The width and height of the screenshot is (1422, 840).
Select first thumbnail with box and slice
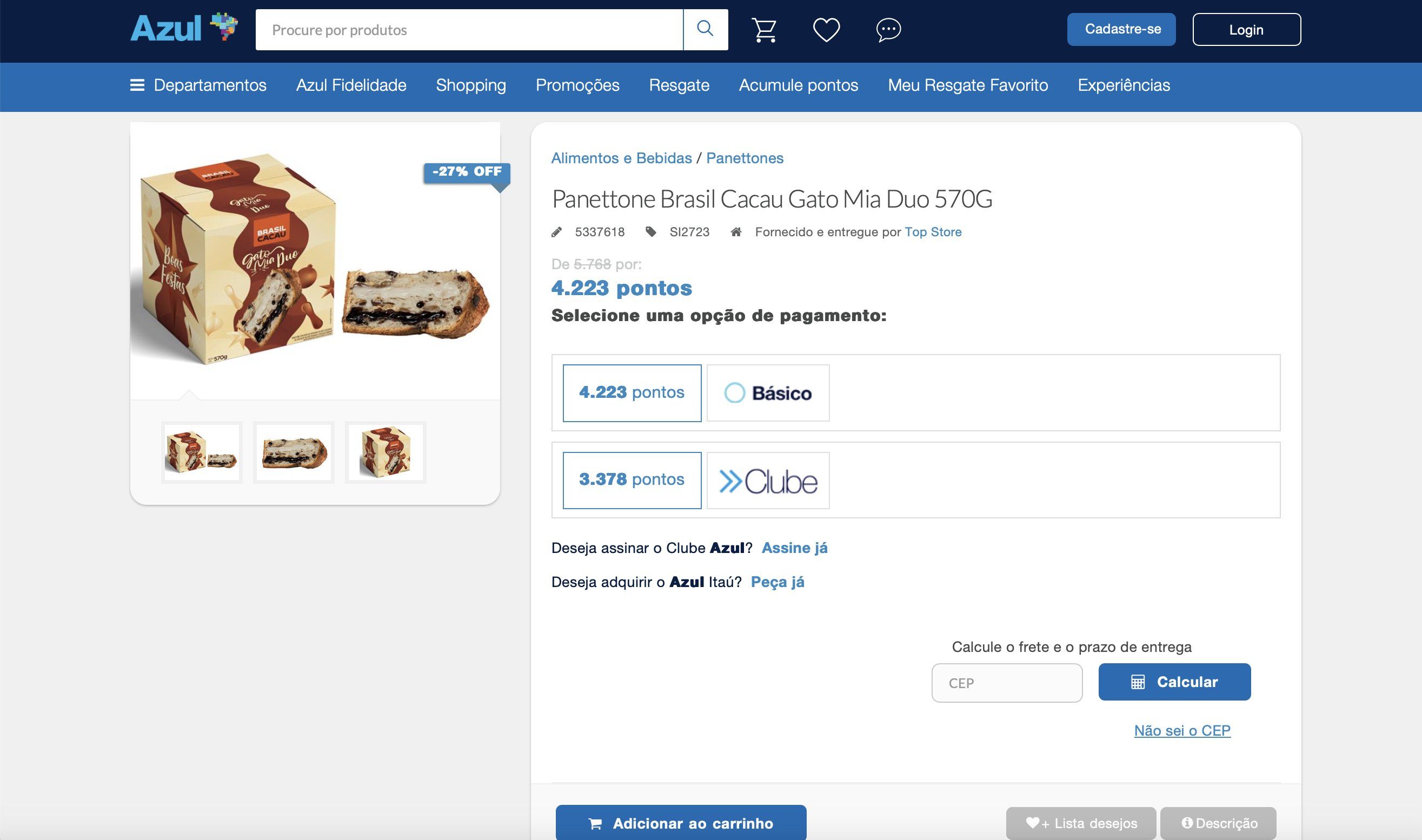point(202,452)
